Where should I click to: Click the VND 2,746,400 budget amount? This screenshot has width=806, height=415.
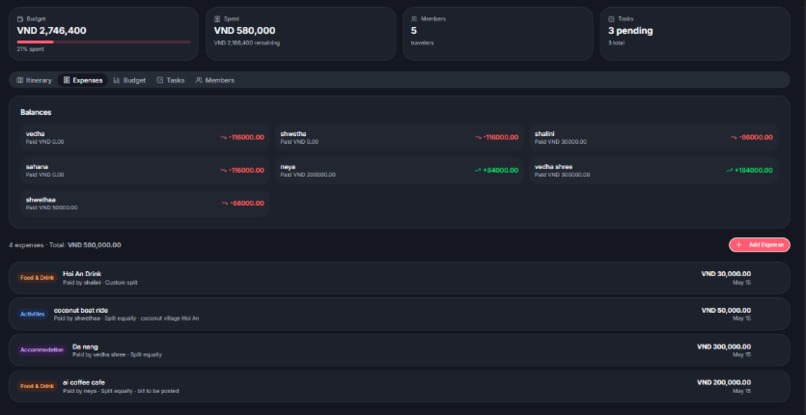click(51, 31)
